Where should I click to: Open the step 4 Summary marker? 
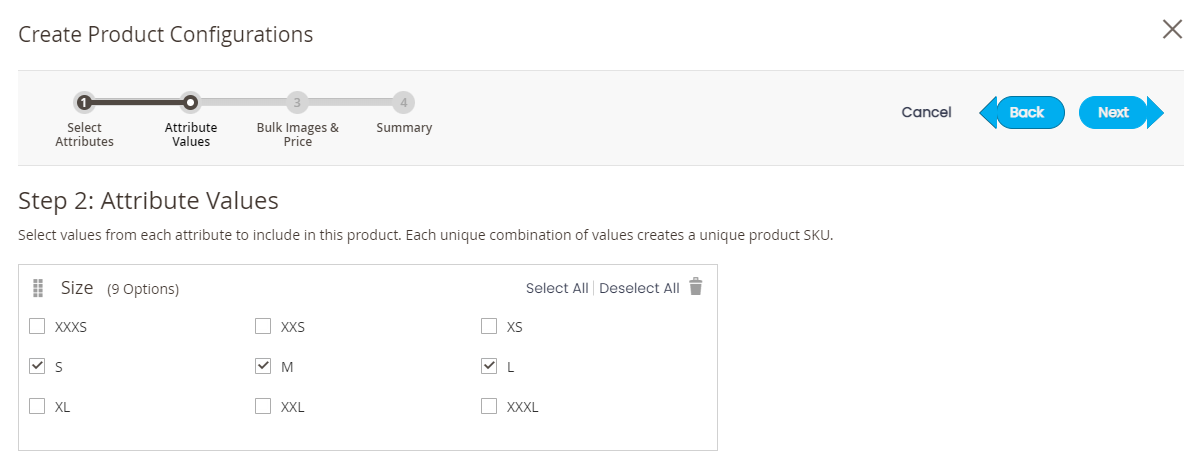(403, 102)
